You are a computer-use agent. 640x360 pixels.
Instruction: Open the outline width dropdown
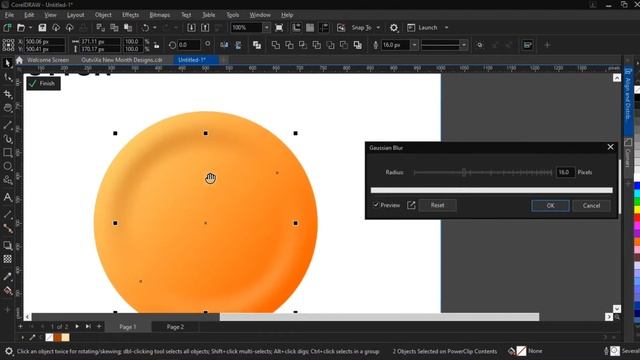[414, 45]
